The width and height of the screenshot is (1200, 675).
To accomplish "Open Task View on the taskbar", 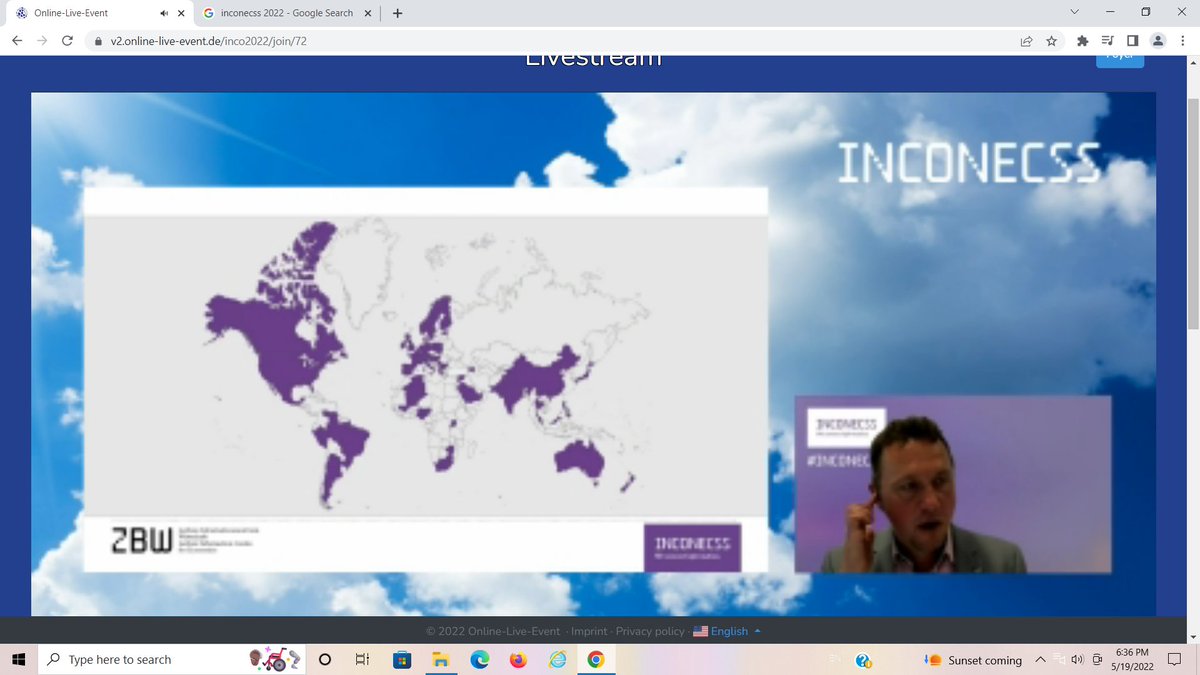I will click(363, 660).
